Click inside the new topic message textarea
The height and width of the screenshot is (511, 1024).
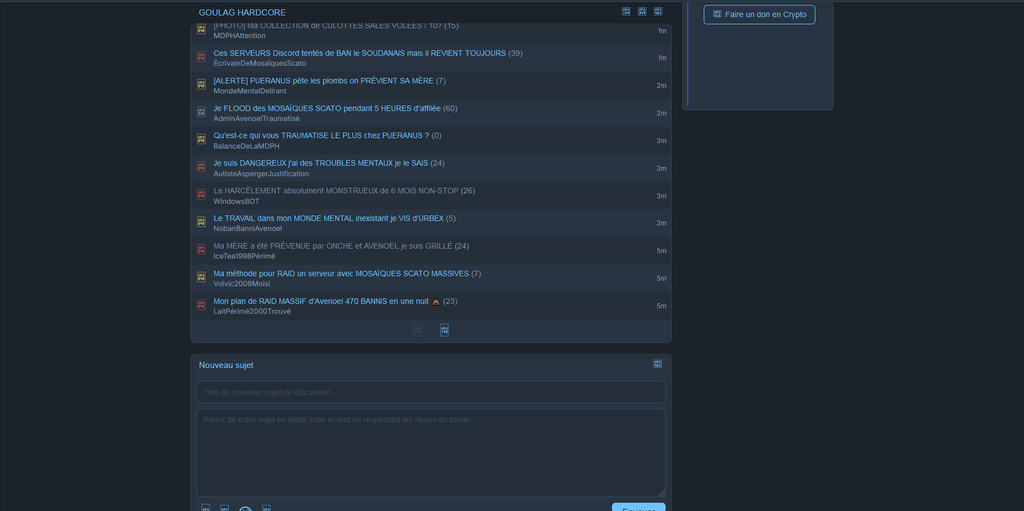[431, 453]
